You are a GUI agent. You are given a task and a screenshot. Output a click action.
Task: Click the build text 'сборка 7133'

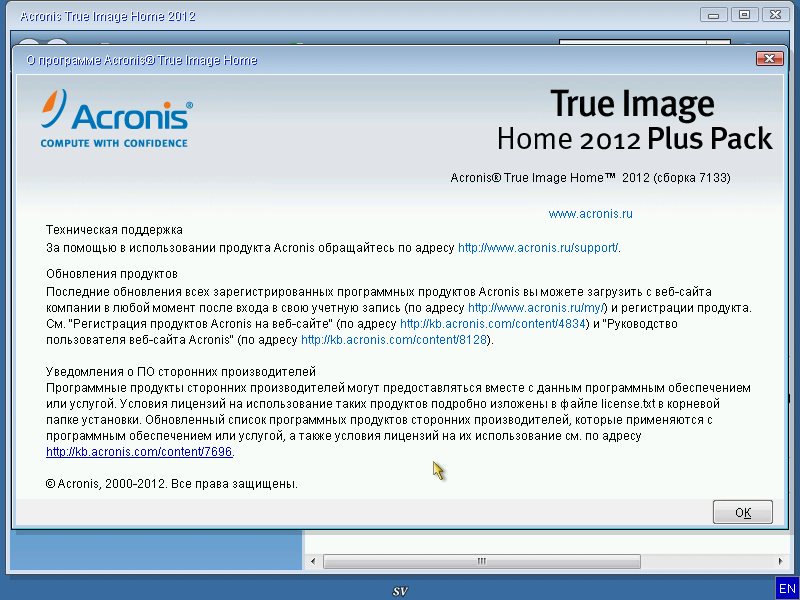[692, 178]
